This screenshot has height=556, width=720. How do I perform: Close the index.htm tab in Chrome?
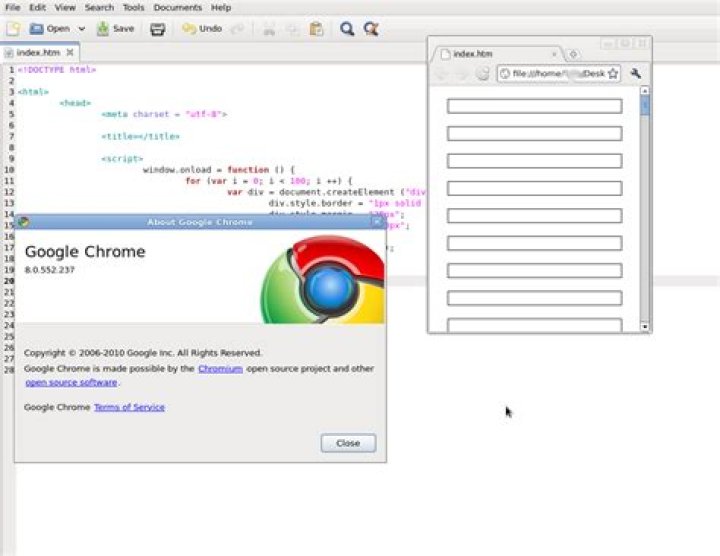[x=554, y=54]
